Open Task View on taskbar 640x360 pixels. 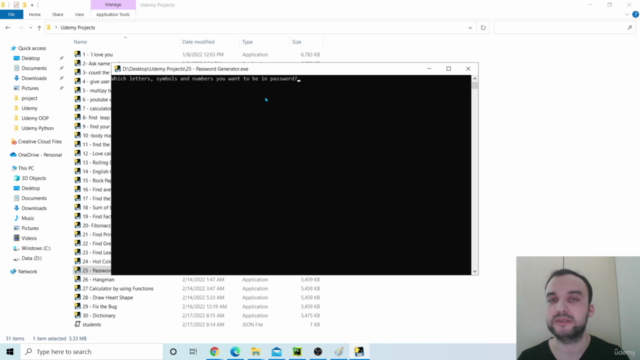[x=193, y=351]
